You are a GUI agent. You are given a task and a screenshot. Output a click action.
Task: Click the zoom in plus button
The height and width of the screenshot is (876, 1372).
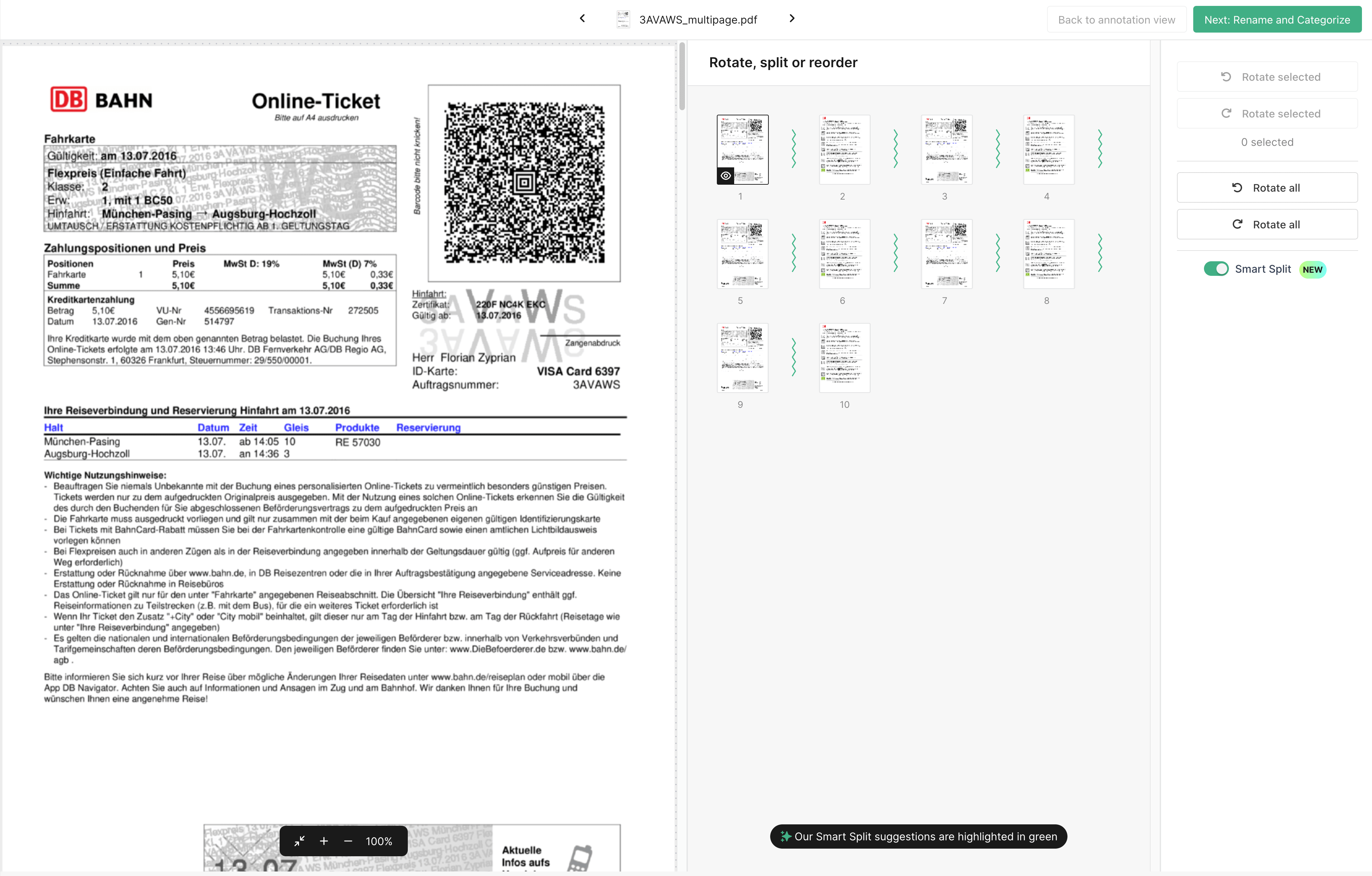[x=325, y=840]
